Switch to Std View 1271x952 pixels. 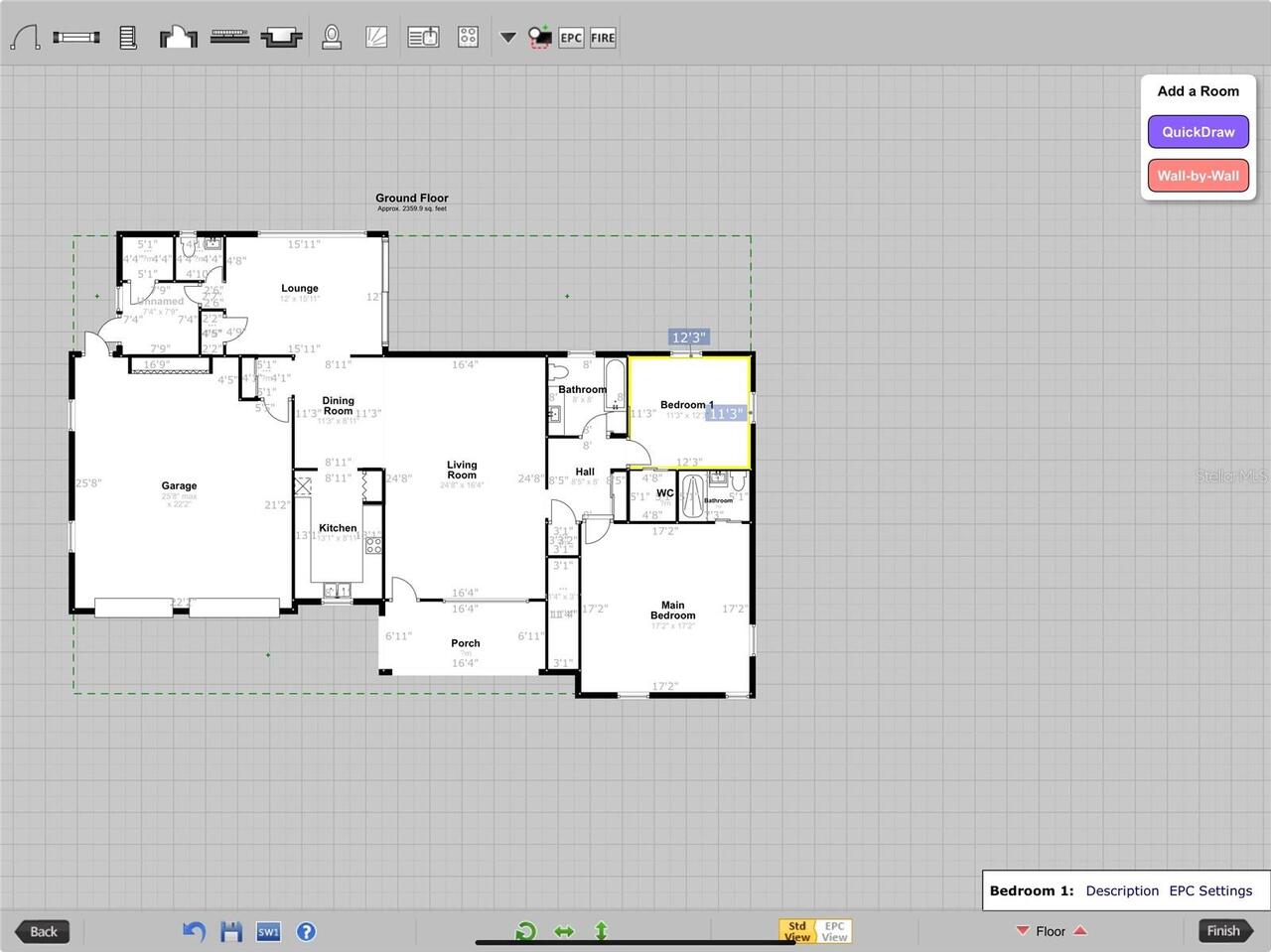pyautogui.click(x=797, y=931)
